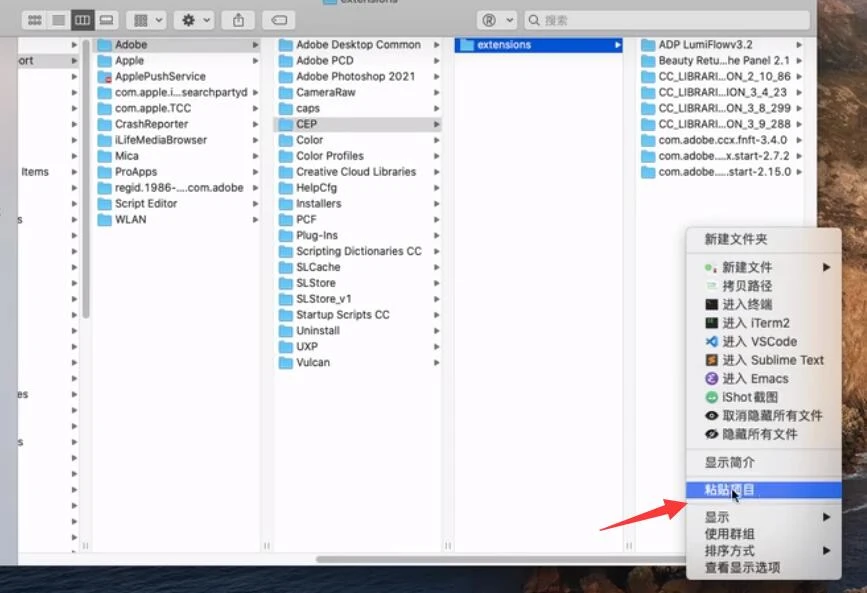Viewport: 867px width, 593px height.
Task: Select the SLStore_v1 folder
Action: pos(358,299)
